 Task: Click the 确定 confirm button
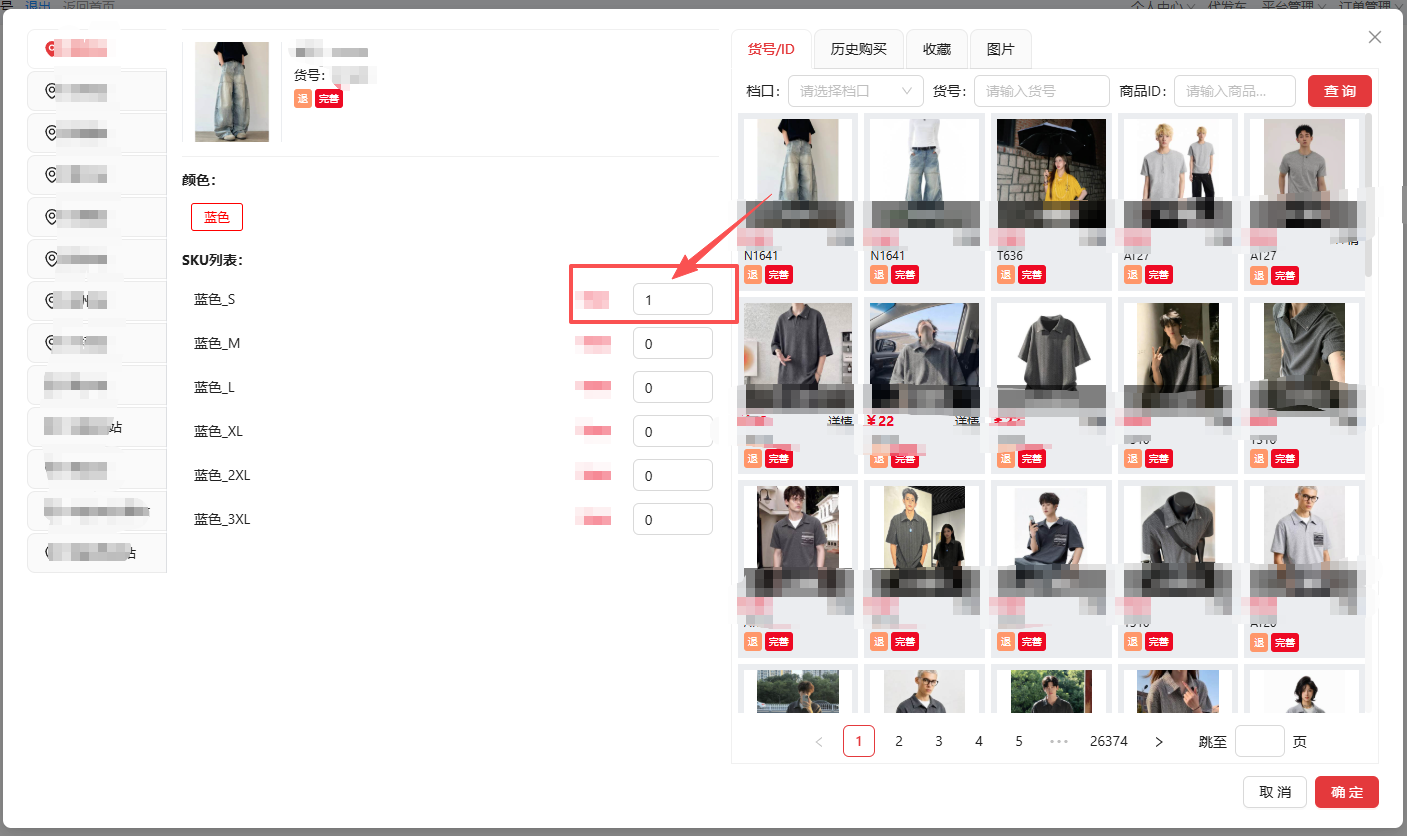(1347, 792)
